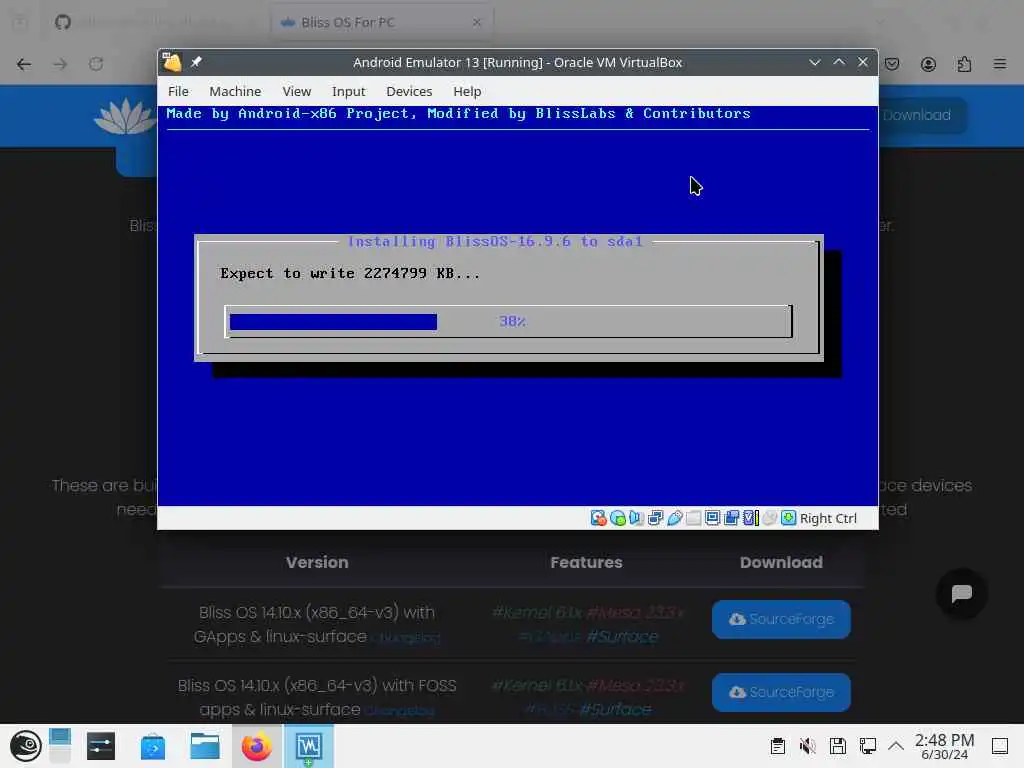Click hard disk activity icon in VirtualBox status bar

[598, 518]
